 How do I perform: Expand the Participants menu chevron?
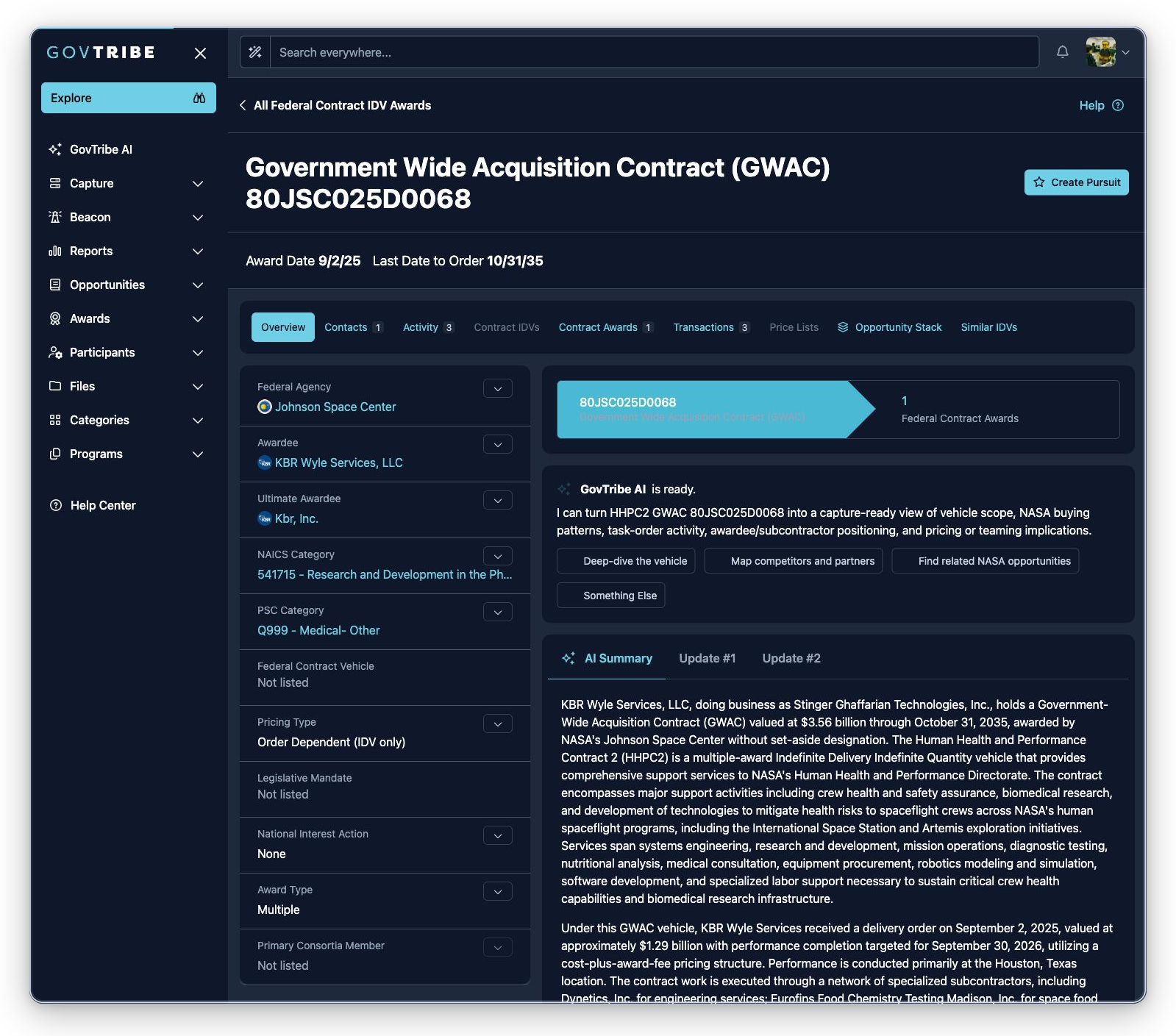(x=198, y=352)
